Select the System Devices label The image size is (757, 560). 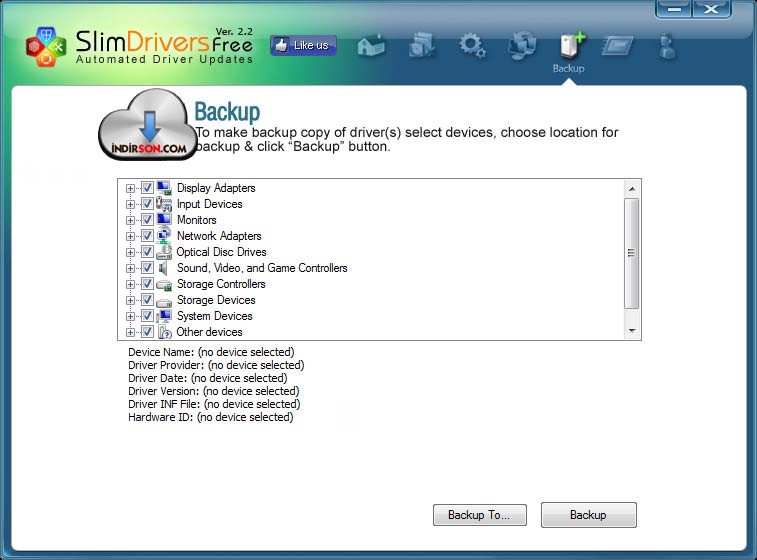point(214,316)
